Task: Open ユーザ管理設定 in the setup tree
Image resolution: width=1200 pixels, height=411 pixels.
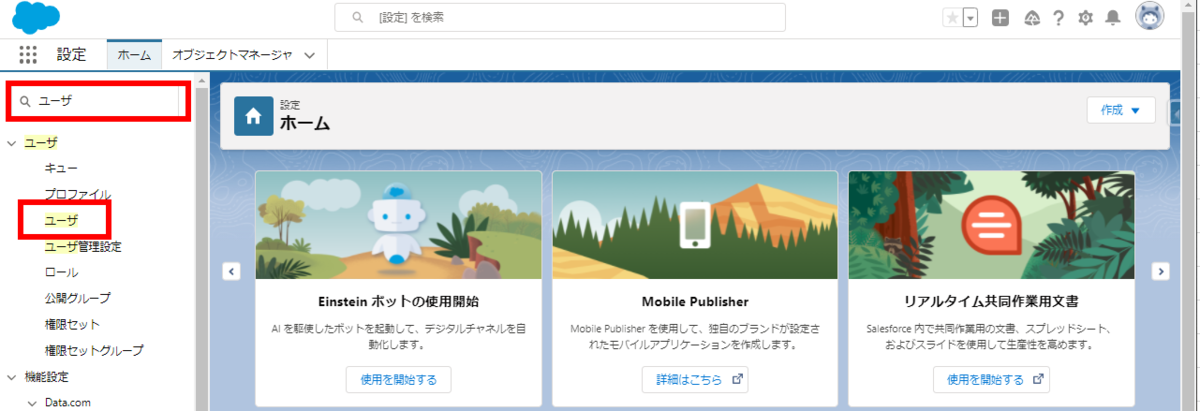Action: point(83,246)
